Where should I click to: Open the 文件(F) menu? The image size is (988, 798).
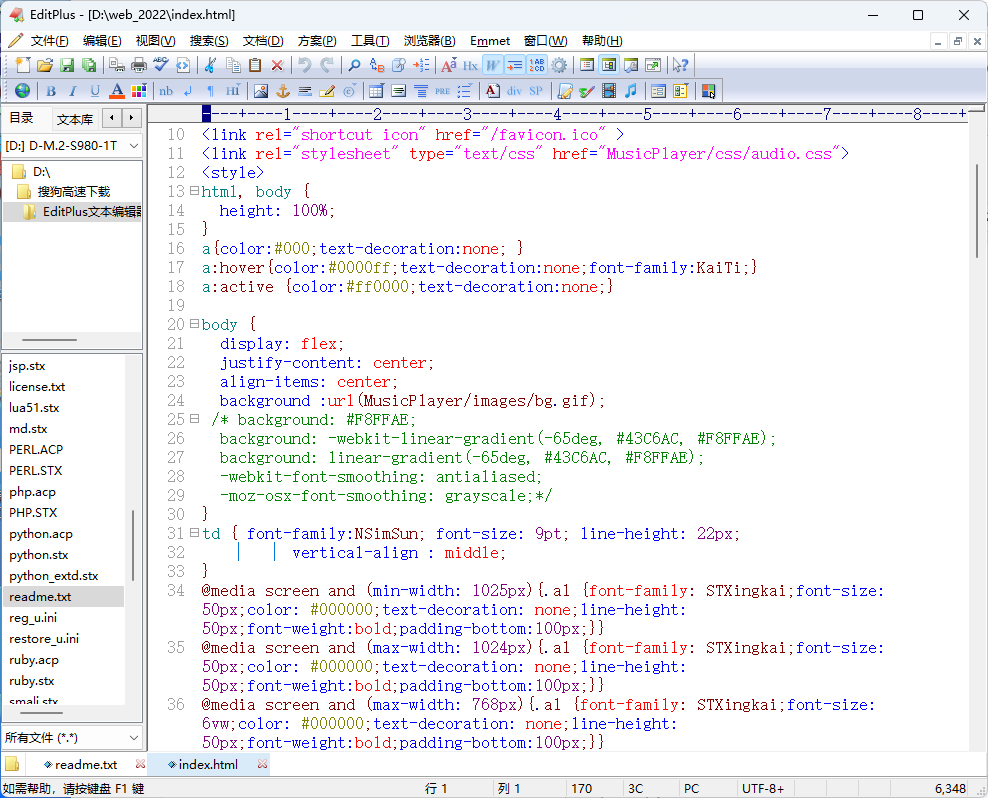point(49,41)
